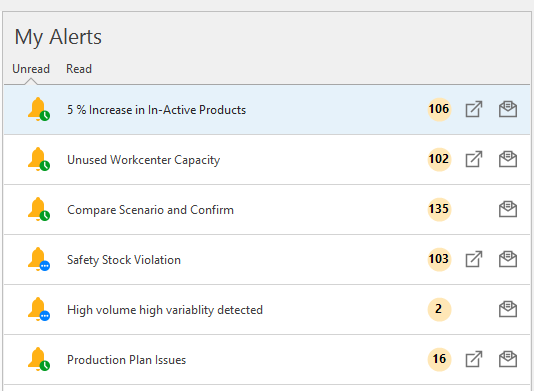Select alert 'Production Plan Issues'
Image resolution: width=534 pixels, height=391 pixels.
(x=267, y=360)
